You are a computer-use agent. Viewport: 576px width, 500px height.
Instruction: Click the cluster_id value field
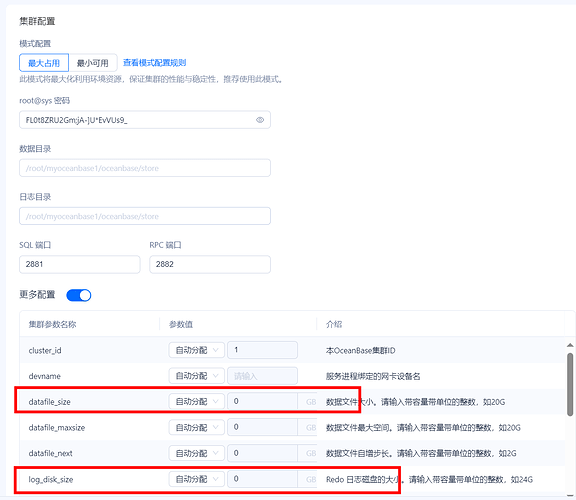[x=262, y=350]
